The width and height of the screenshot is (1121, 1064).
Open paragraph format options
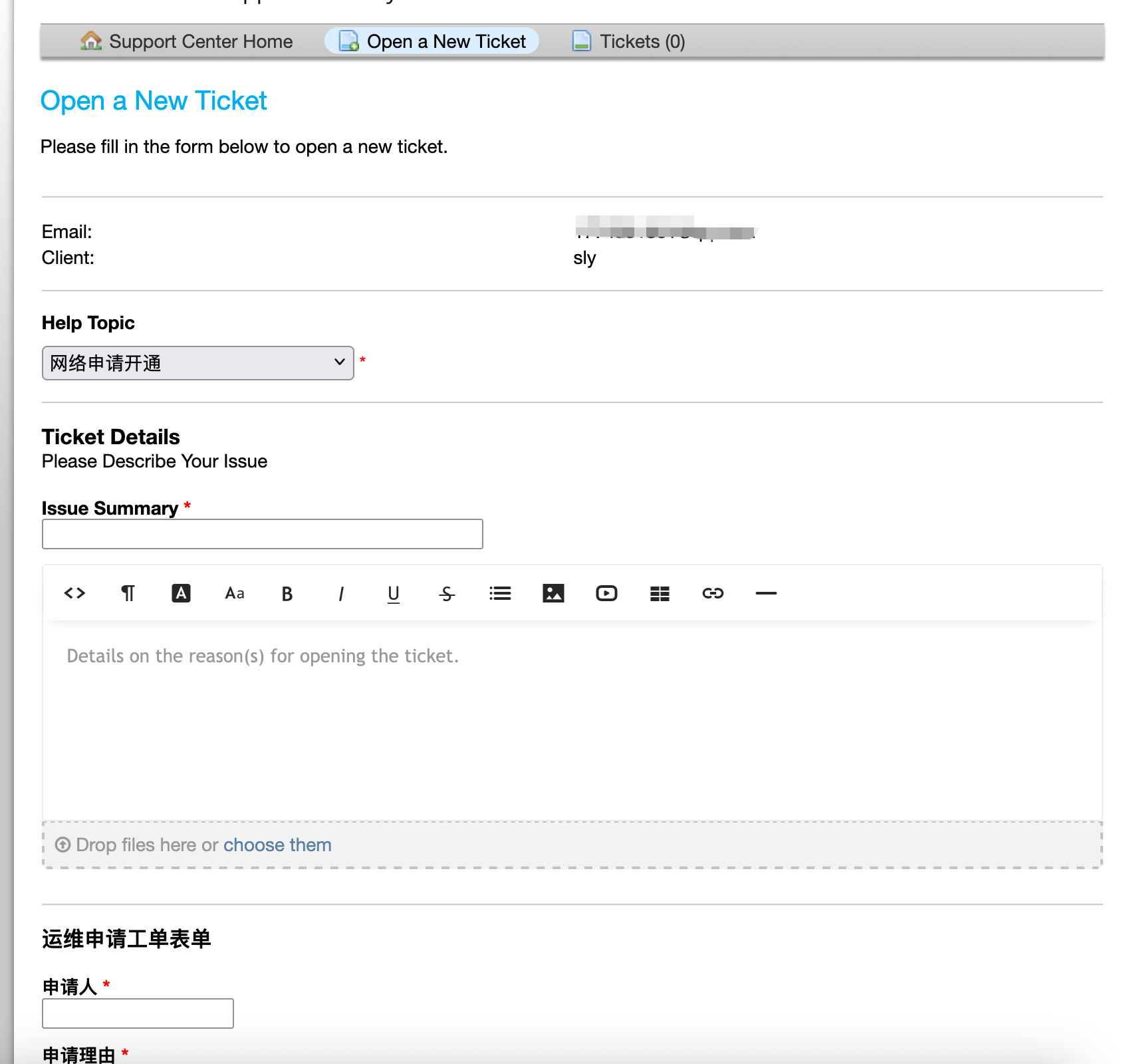[x=128, y=593]
